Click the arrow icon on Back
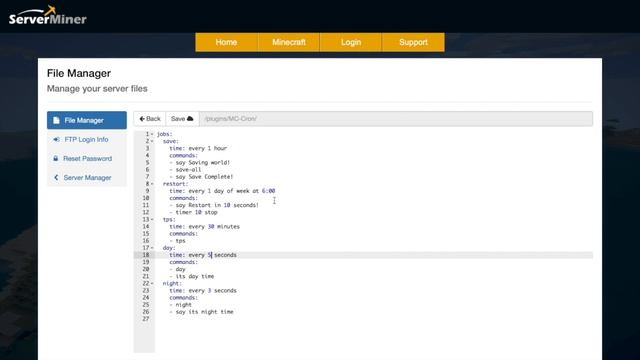The width and height of the screenshot is (640, 360). point(142,119)
